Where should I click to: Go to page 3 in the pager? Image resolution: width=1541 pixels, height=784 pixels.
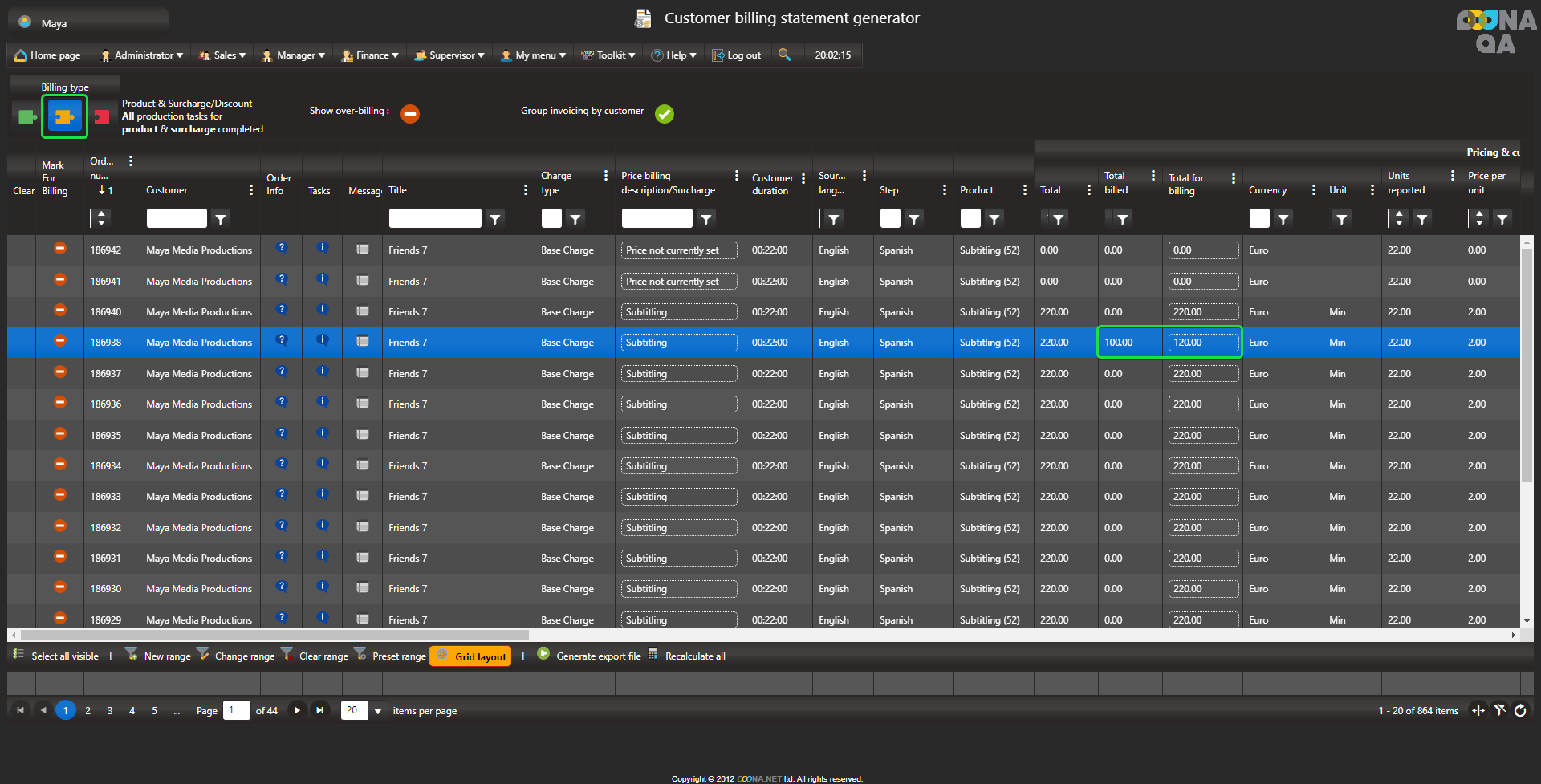pyautogui.click(x=110, y=710)
